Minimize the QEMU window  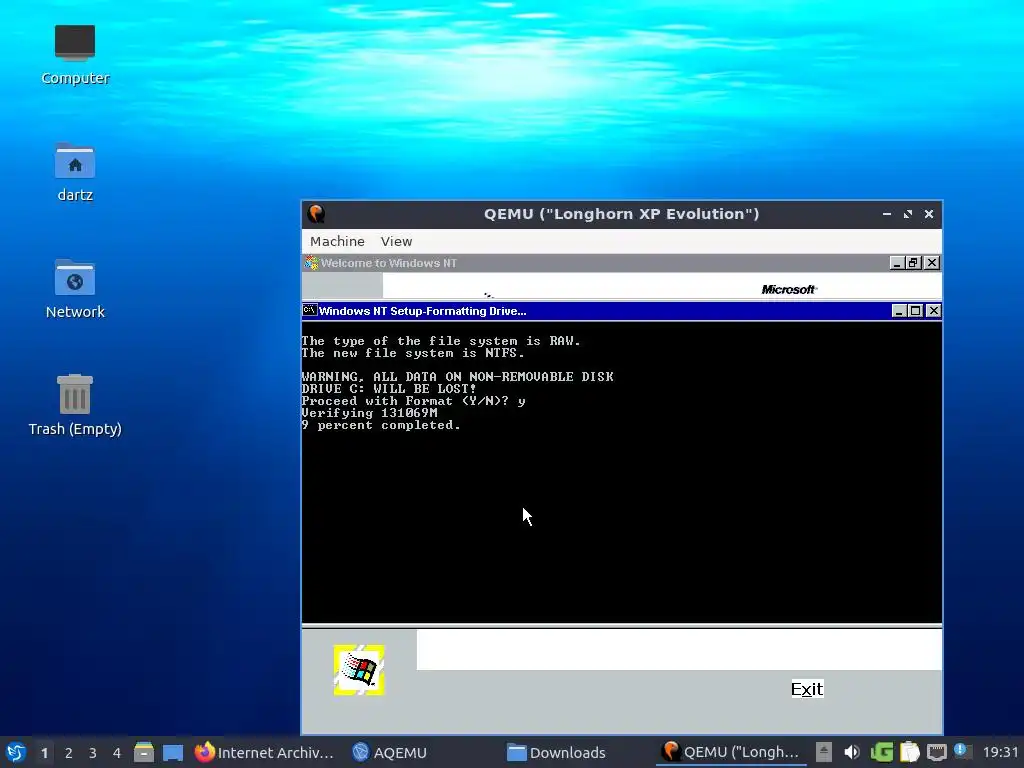(886, 214)
